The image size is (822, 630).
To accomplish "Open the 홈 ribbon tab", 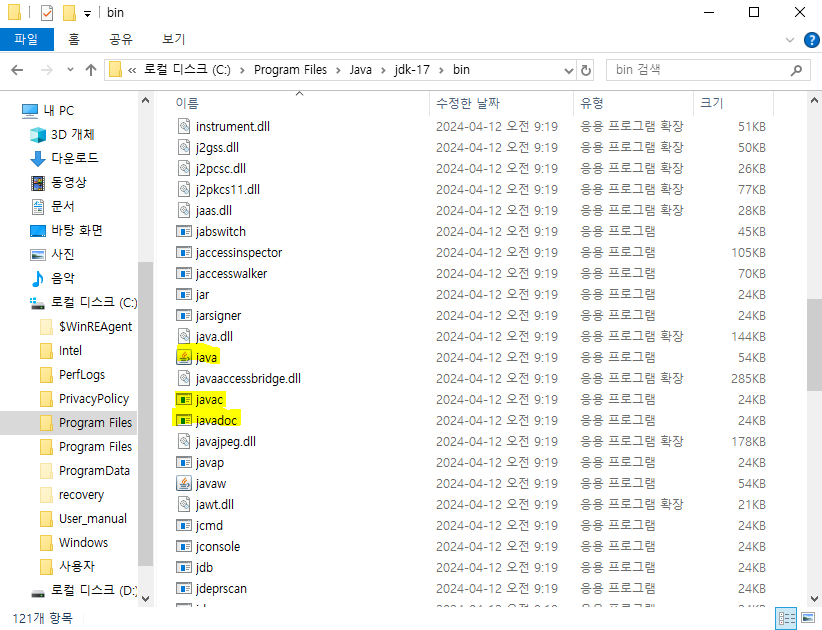I will click(74, 39).
